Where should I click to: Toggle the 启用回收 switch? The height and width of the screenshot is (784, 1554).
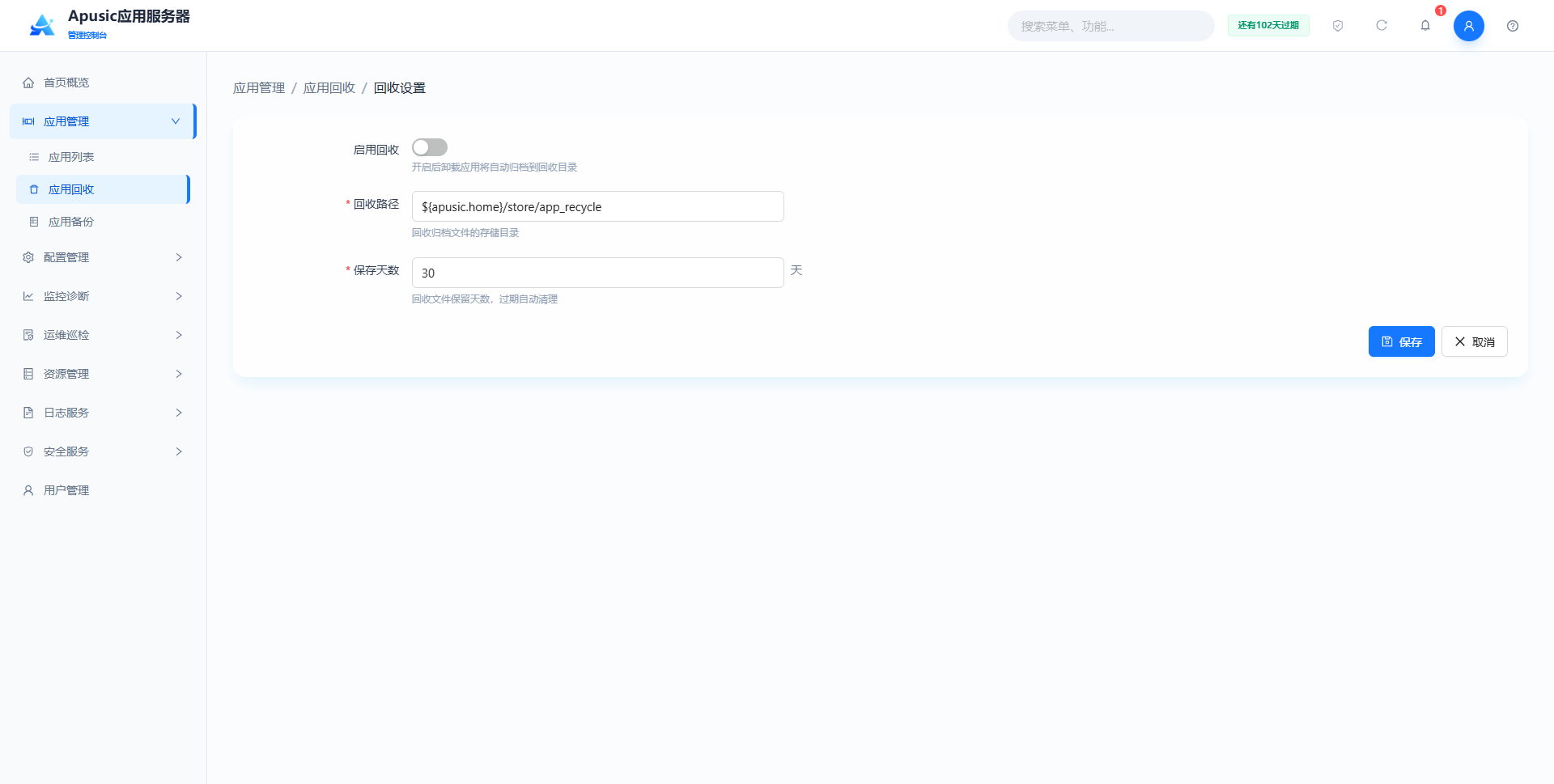(430, 147)
